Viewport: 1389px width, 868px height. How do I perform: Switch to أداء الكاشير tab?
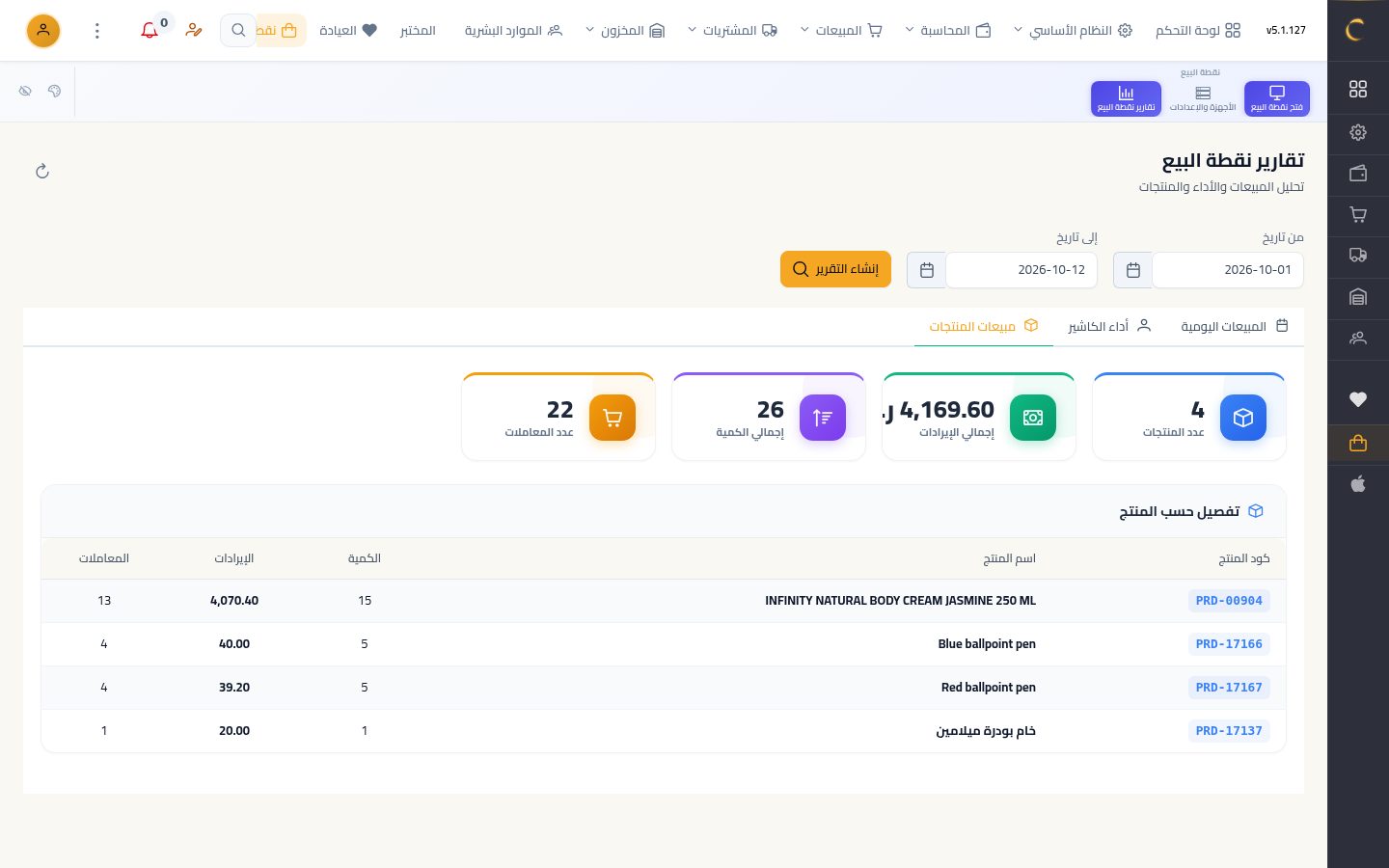click(1109, 327)
